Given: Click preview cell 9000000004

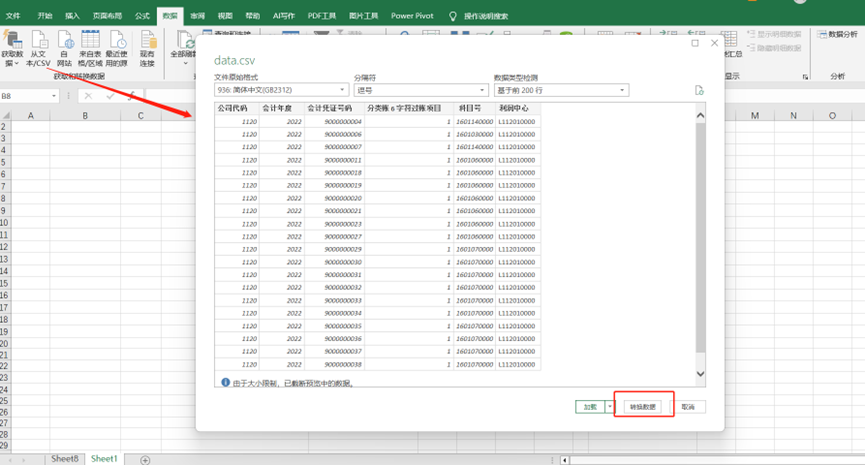Looking at the screenshot, I should point(334,121).
